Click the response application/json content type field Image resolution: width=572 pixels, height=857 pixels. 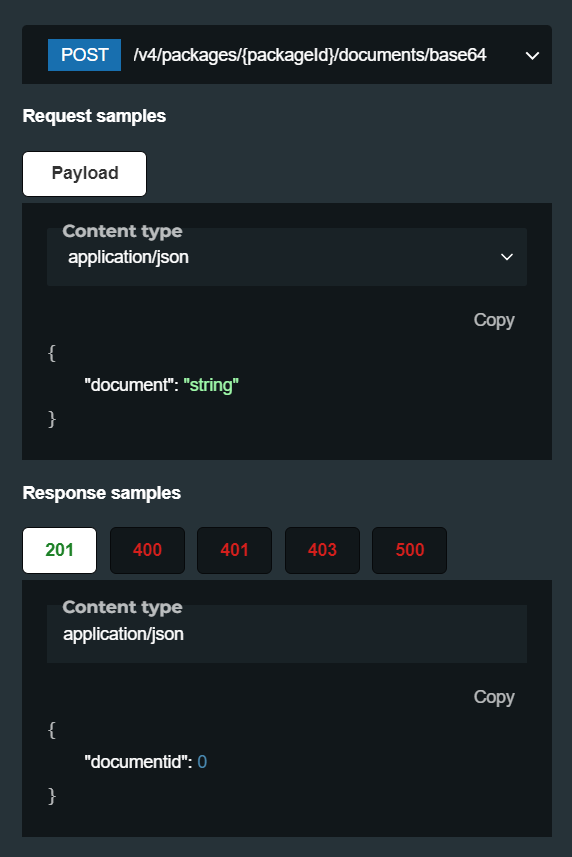coord(287,634)
